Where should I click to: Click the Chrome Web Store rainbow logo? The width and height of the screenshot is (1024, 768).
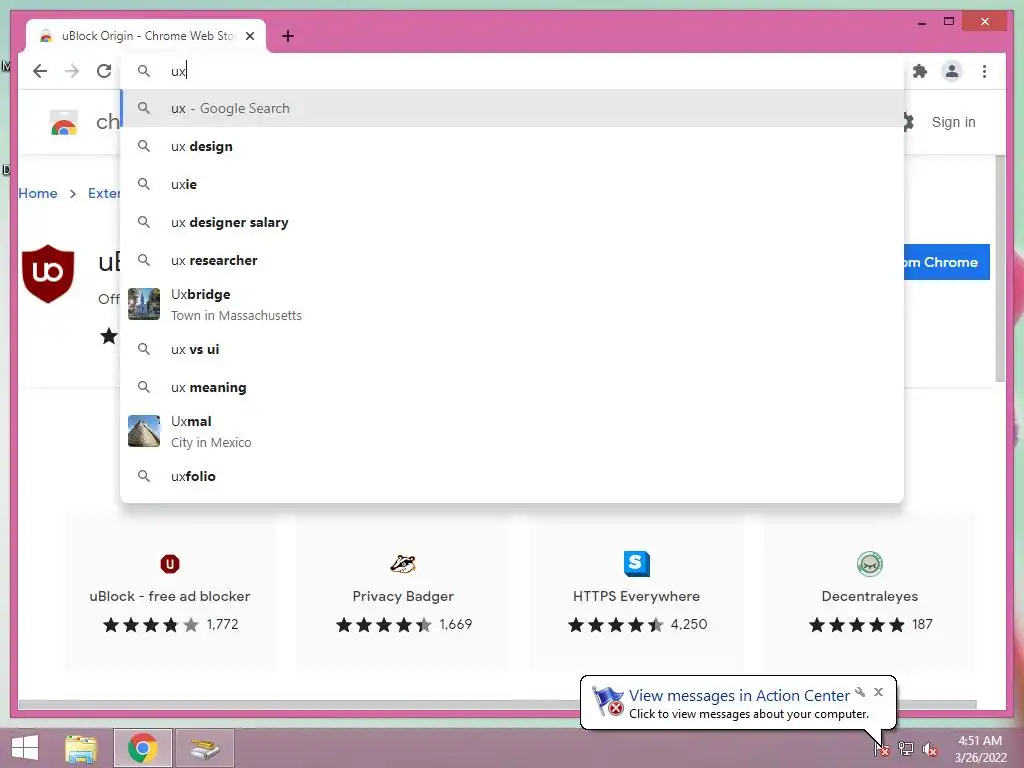click(x=64, y=122)
